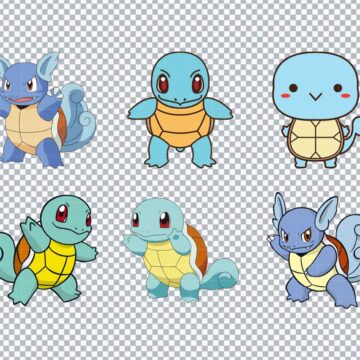Viewport: 360px width, 360px height.
Task: Select the chibi big-headed Squirtle with blushing cheeks
Action: coord(316,110)
